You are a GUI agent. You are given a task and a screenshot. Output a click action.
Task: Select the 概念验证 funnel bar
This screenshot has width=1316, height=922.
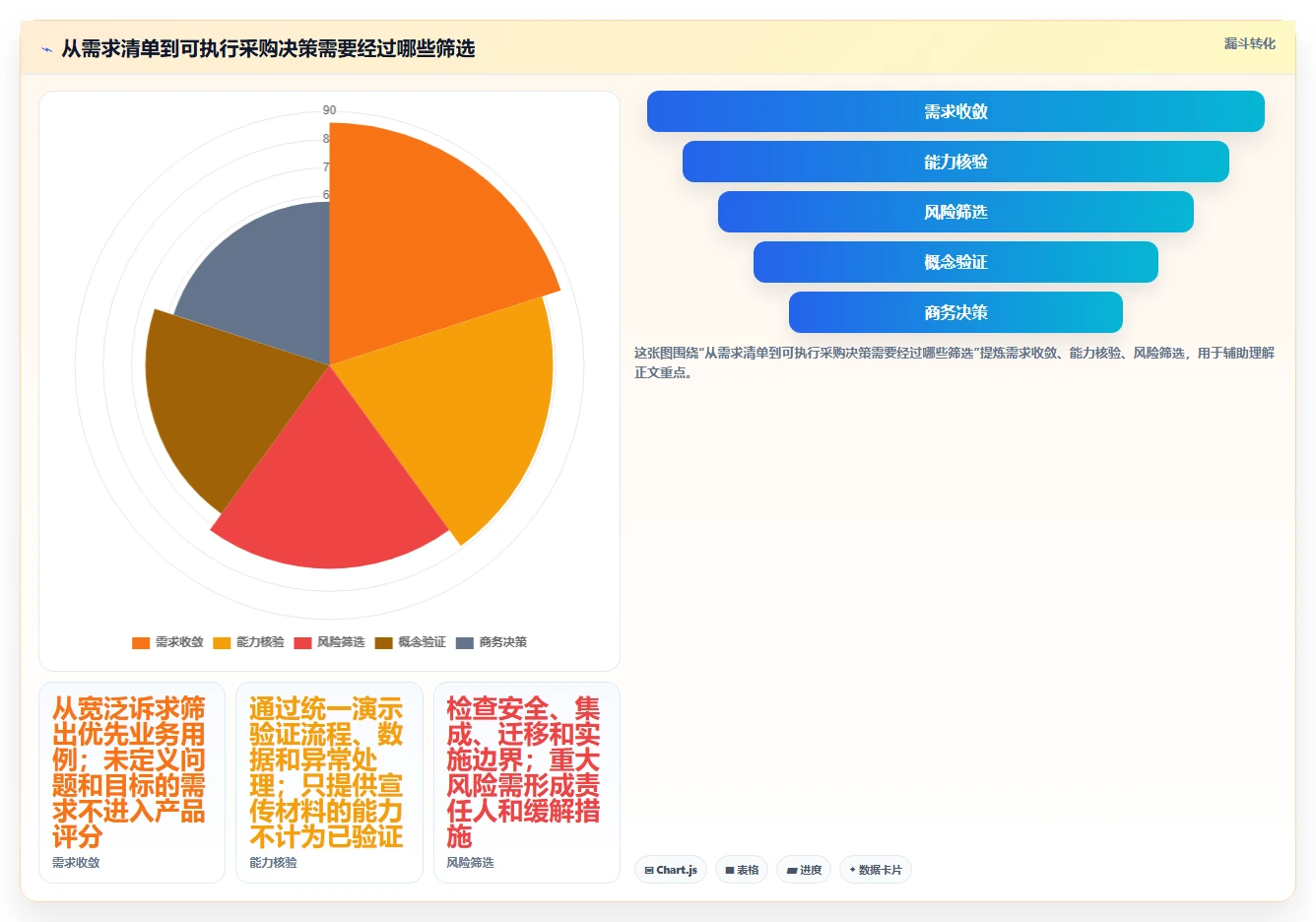tap(955, 262)
